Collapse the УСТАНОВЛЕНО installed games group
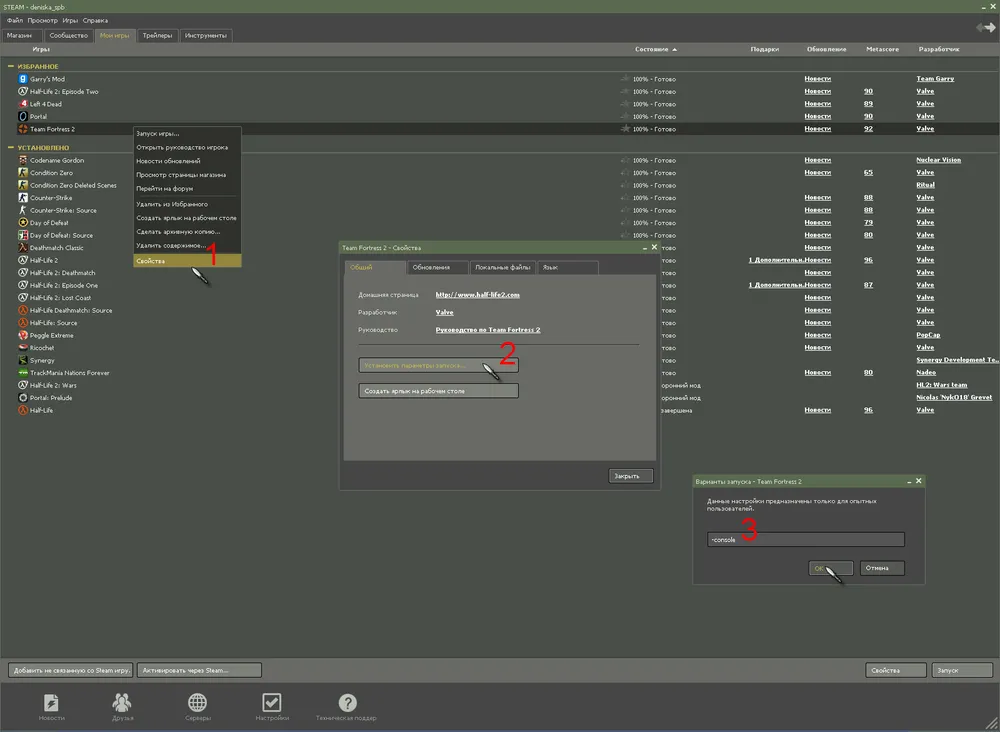1000x732 pixels. 11,148
